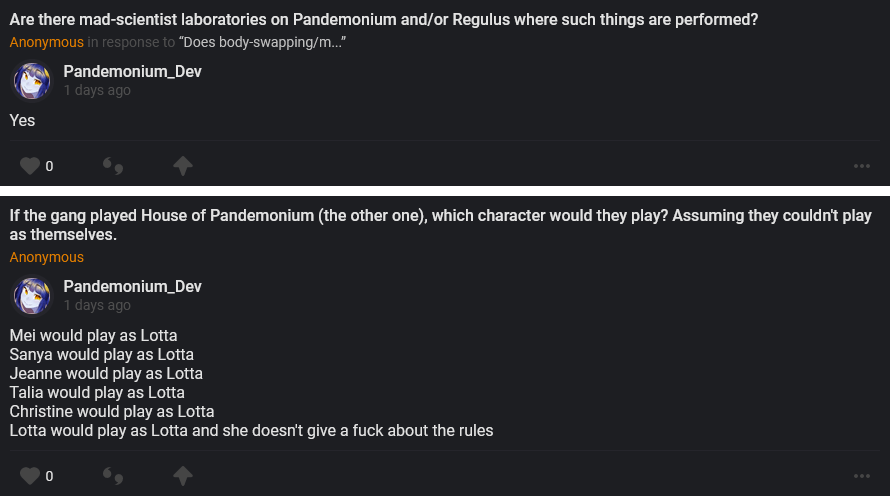This screenshot has height=496, width=890.
Task: Click the "1 days ago" timestamp on the mad-scientist answer
Action: [x=97, y=90]
